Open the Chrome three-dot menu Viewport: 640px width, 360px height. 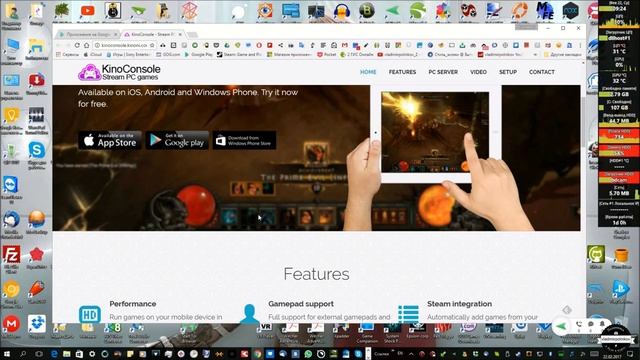(579, 45)
